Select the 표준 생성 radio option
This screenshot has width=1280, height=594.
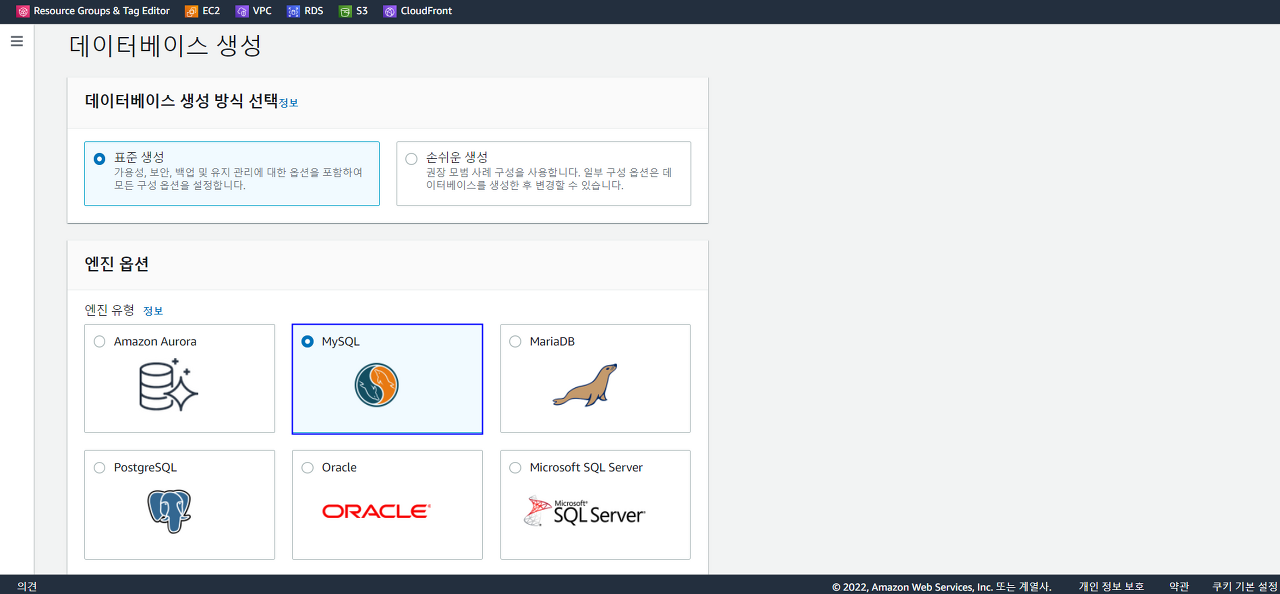point(99,158)
